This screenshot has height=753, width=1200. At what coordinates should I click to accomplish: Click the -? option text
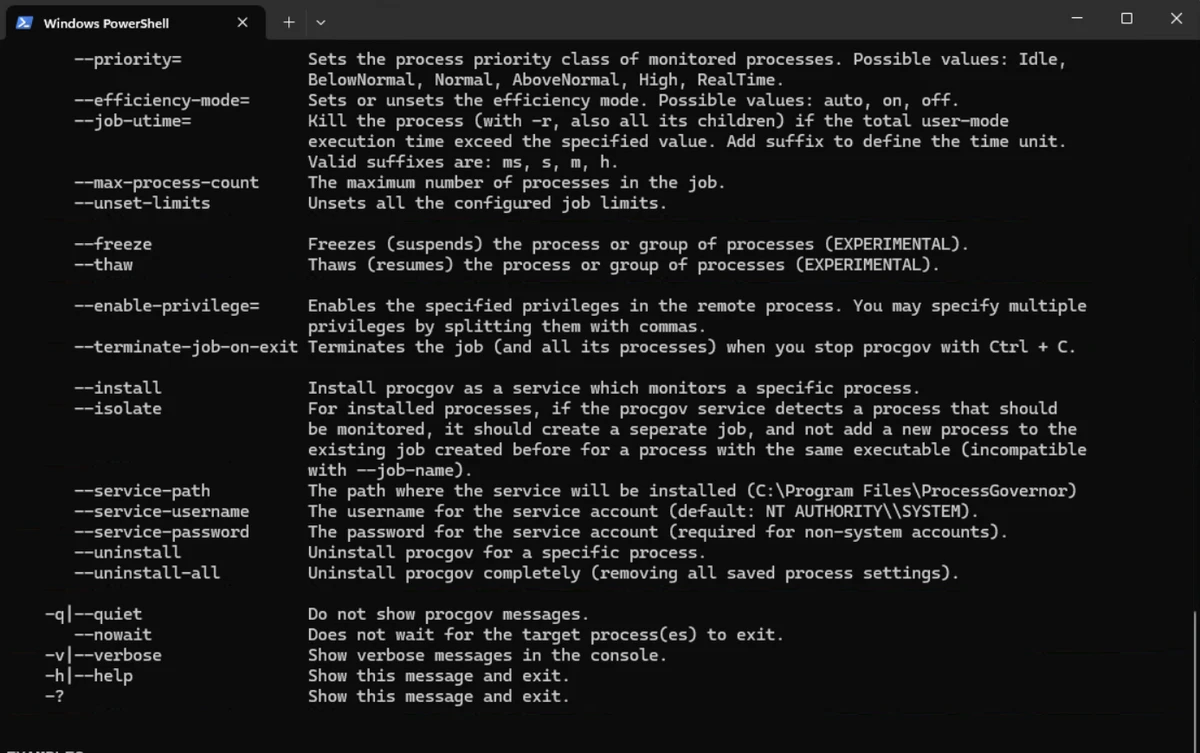click(55, 696)
